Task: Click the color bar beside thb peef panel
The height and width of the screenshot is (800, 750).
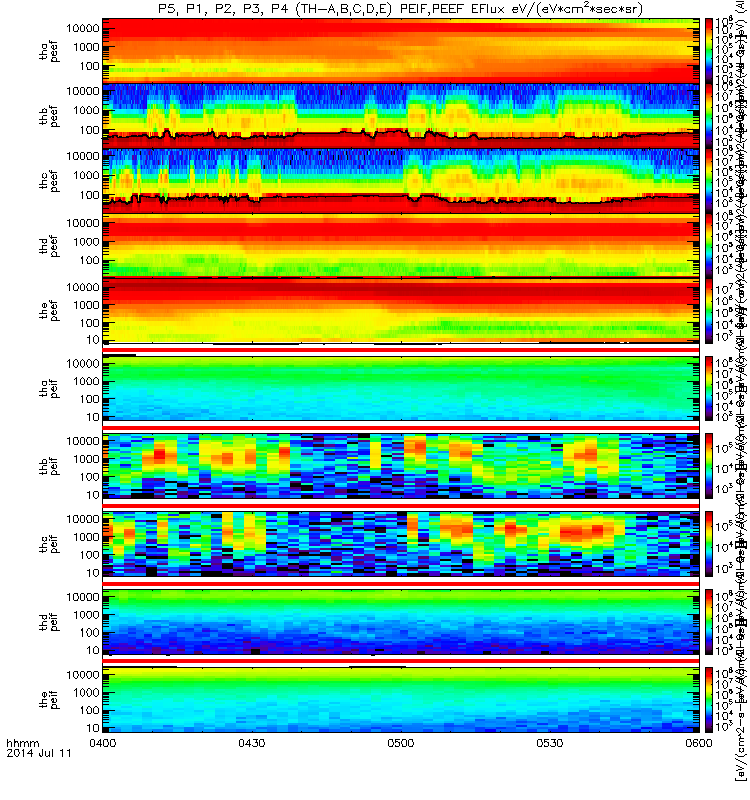Action: (709, 116)
